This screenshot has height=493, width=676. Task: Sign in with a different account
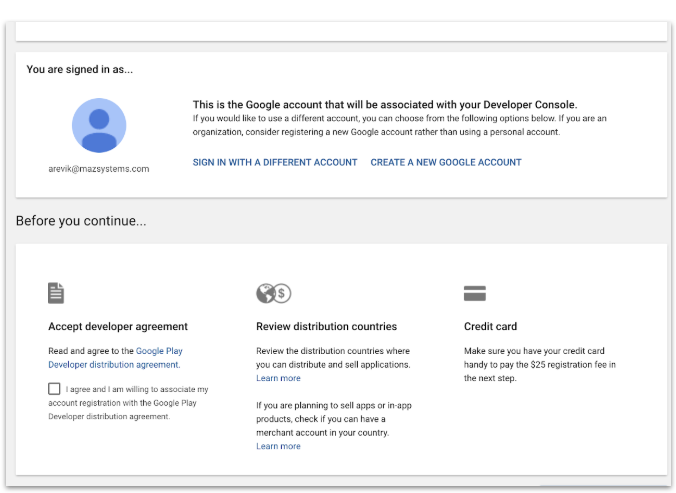point(275,162)
